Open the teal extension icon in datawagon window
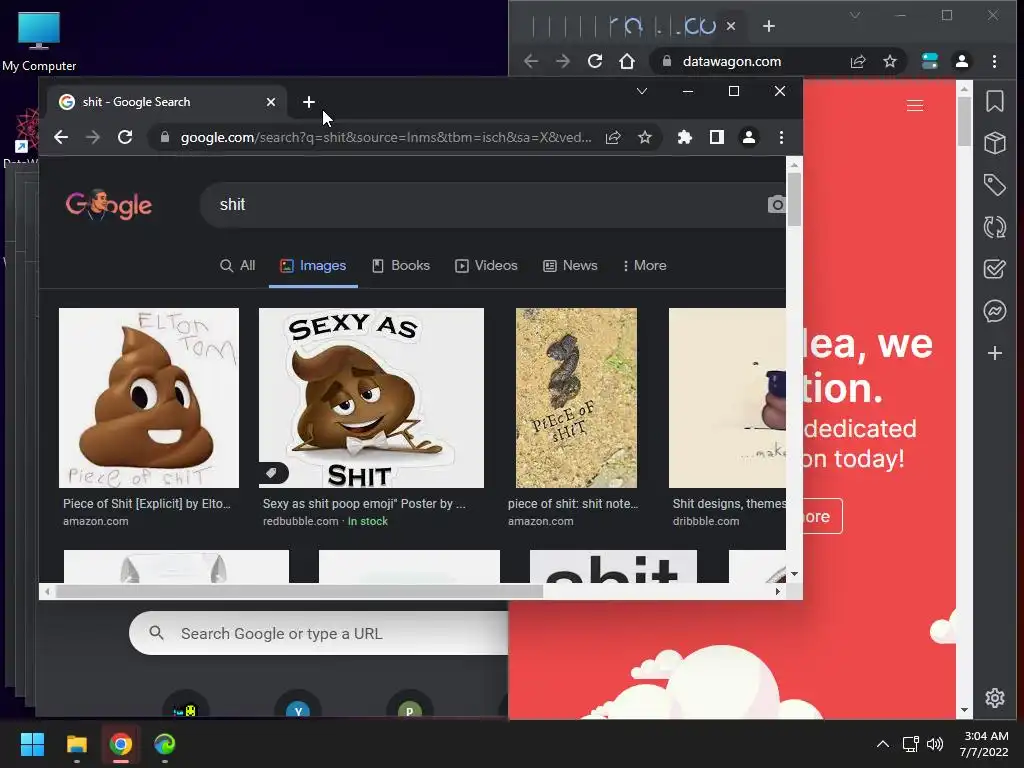 [x=929, y=61]
